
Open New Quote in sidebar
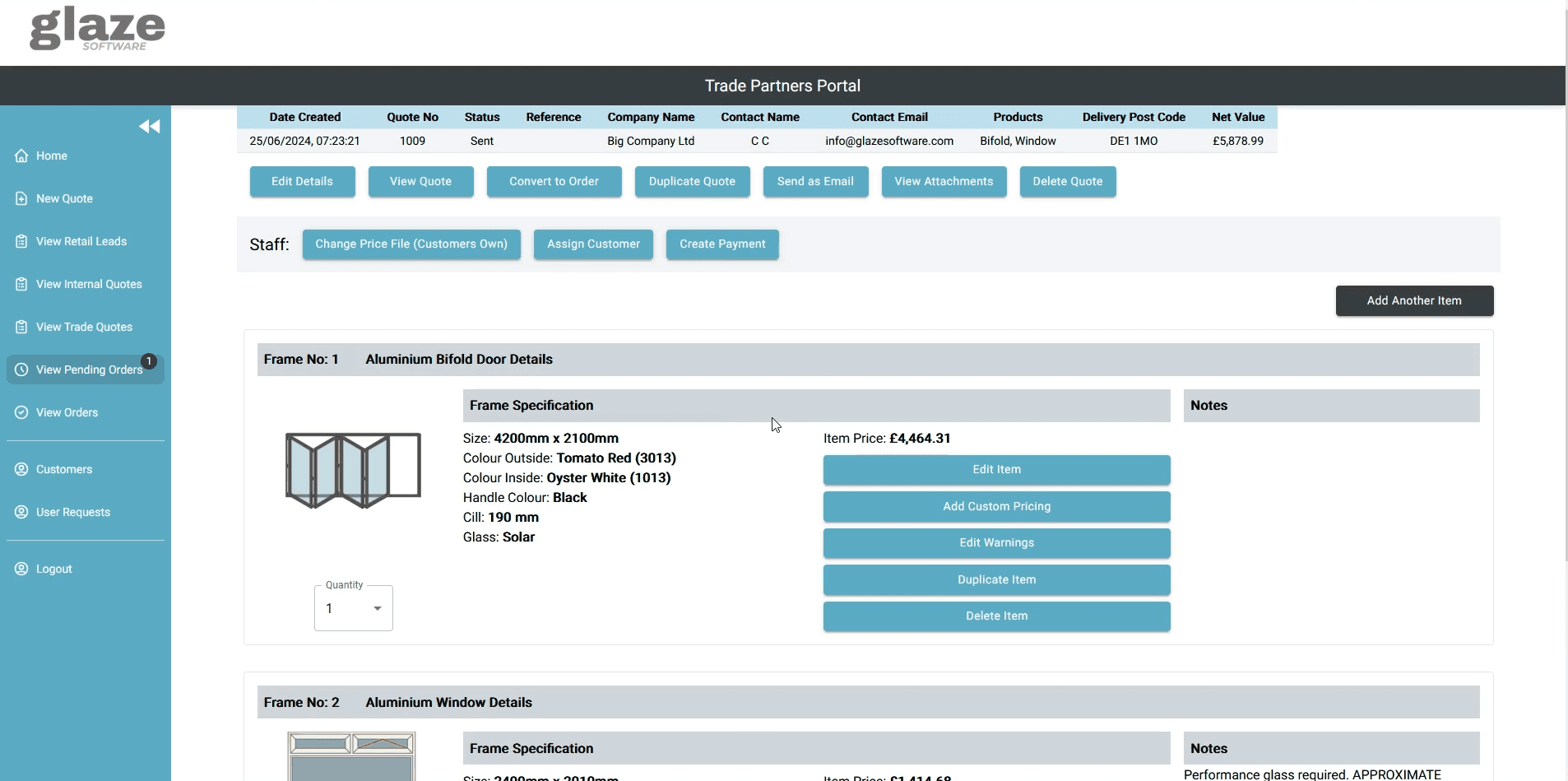[86, 198]
